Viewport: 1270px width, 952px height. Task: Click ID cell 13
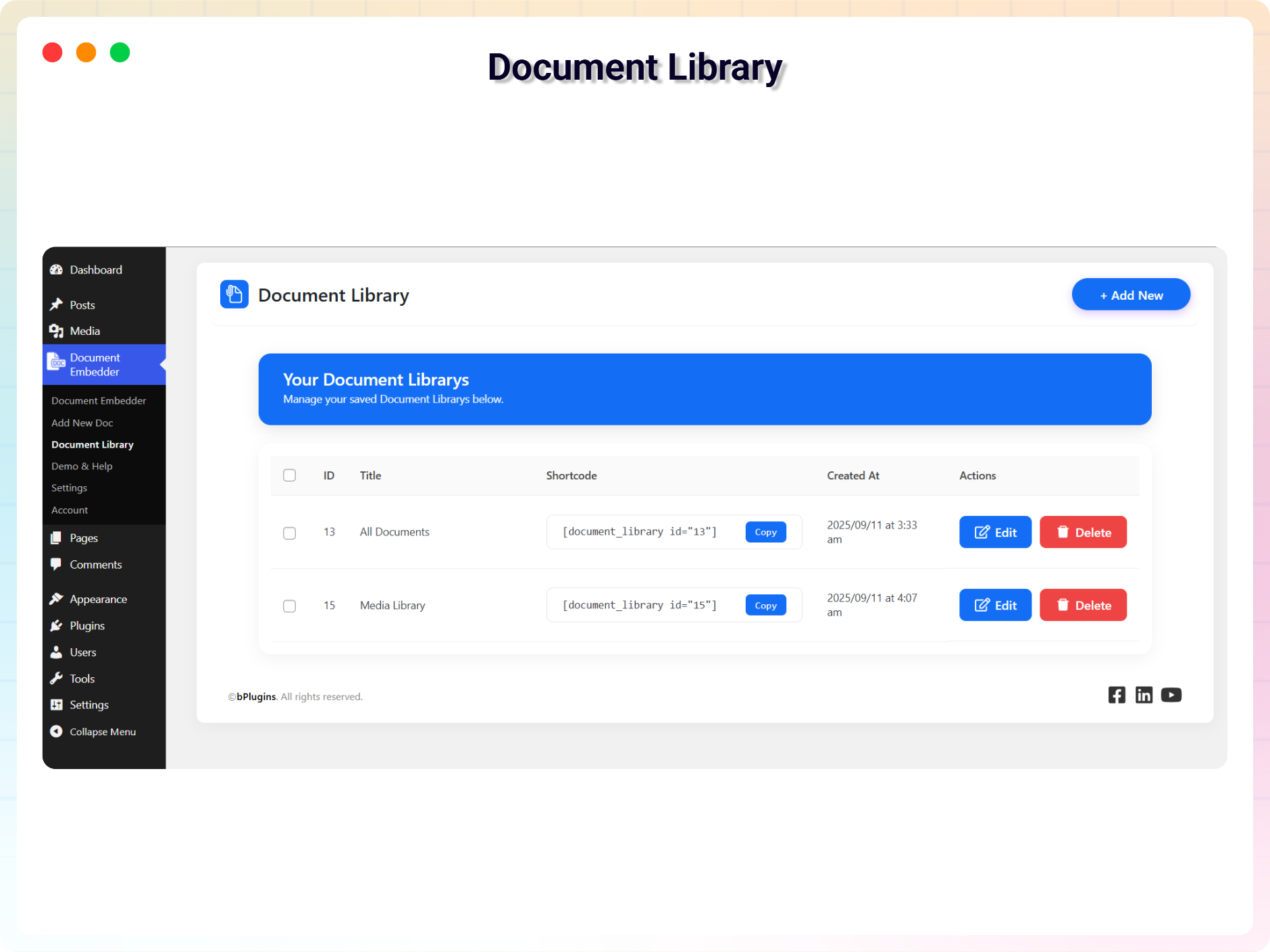pos(329,532)
